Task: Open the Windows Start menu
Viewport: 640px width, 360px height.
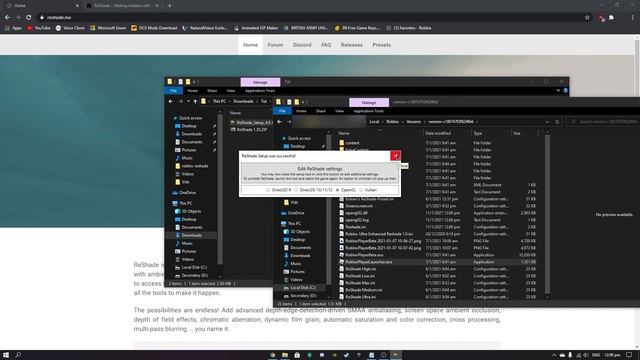Action: (x=6, y=355)
